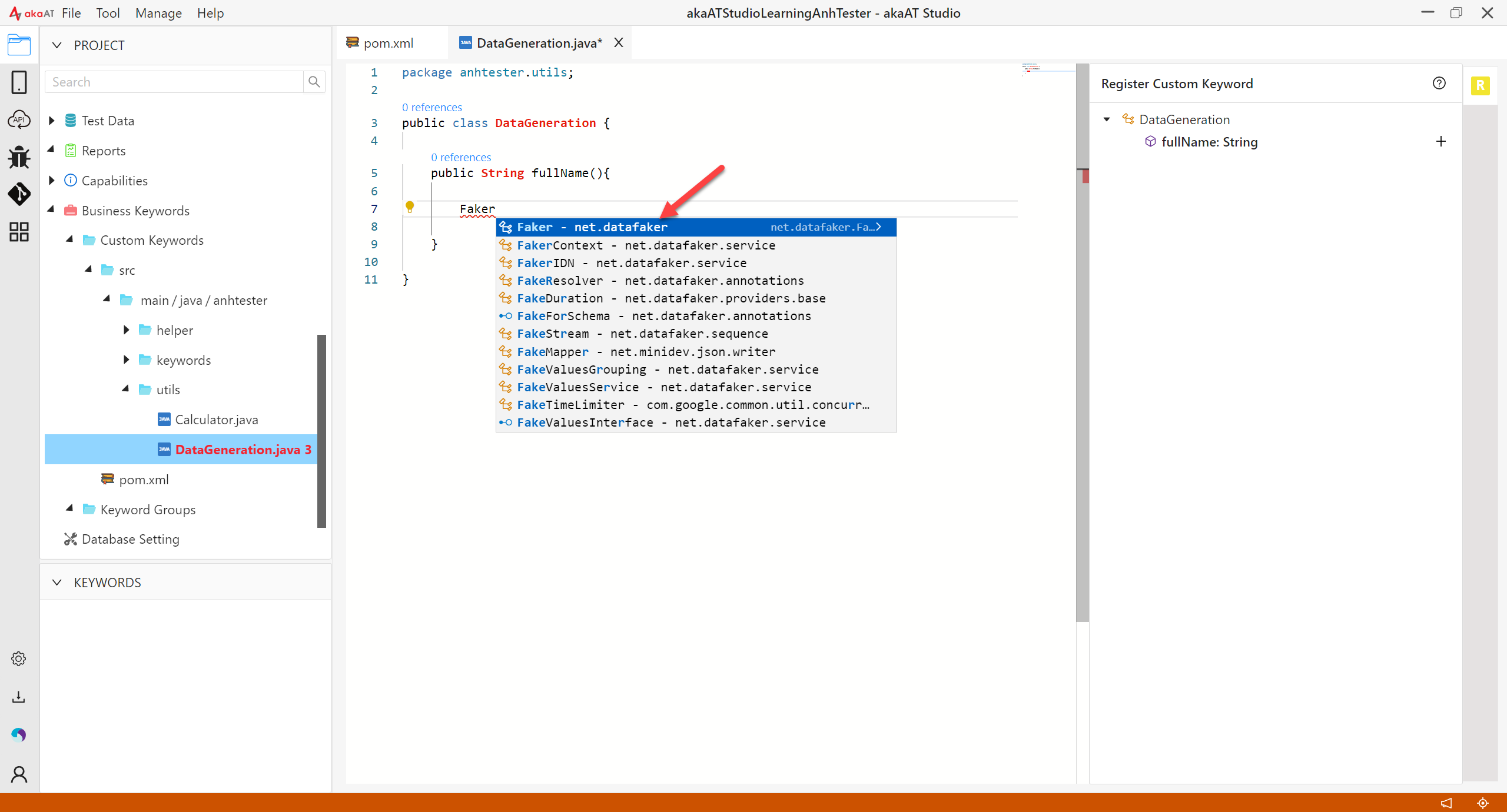The height and width of the screenshot is (812, 1507).
Task: Open the user account icon
Action: [x=19, y=774]
